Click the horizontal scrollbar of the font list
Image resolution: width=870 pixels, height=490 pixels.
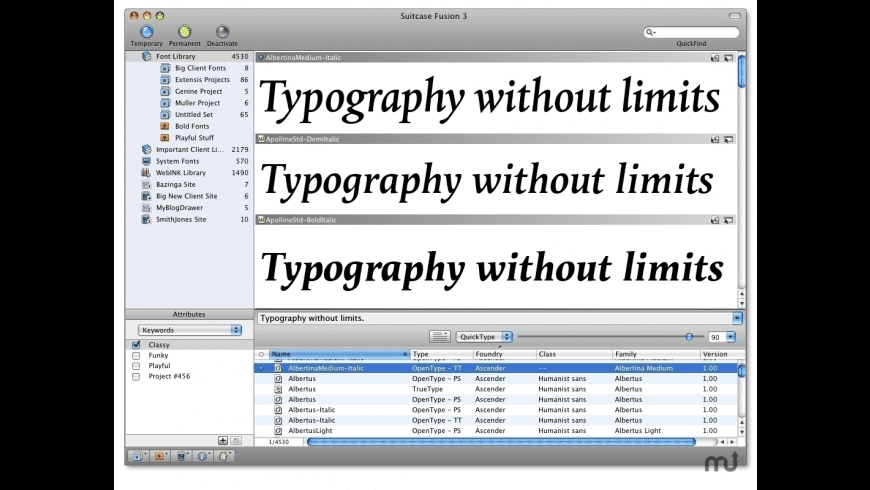tap(501, 442)
